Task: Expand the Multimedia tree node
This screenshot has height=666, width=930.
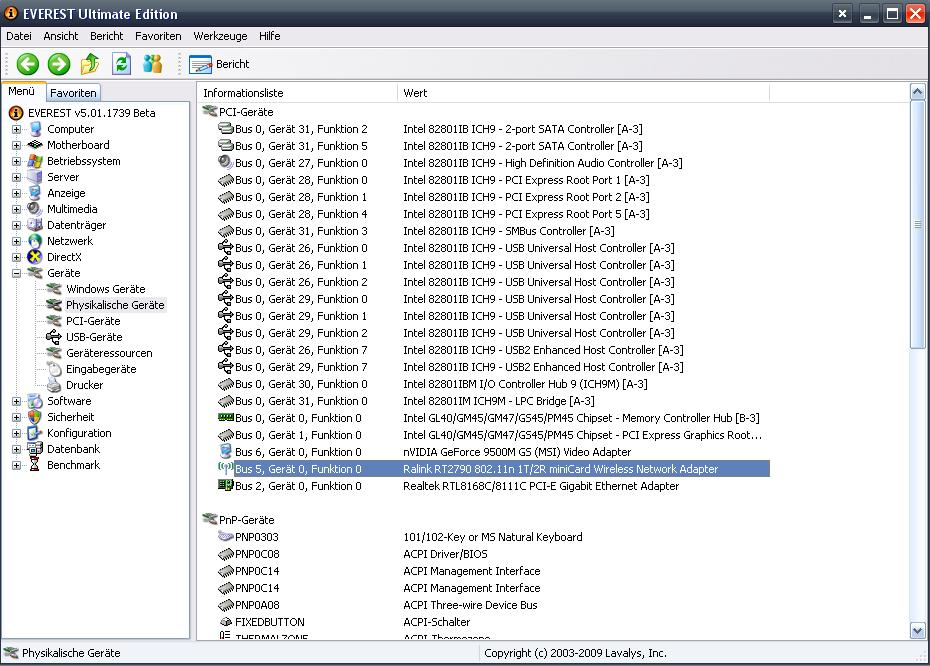Action: [17, 209]
